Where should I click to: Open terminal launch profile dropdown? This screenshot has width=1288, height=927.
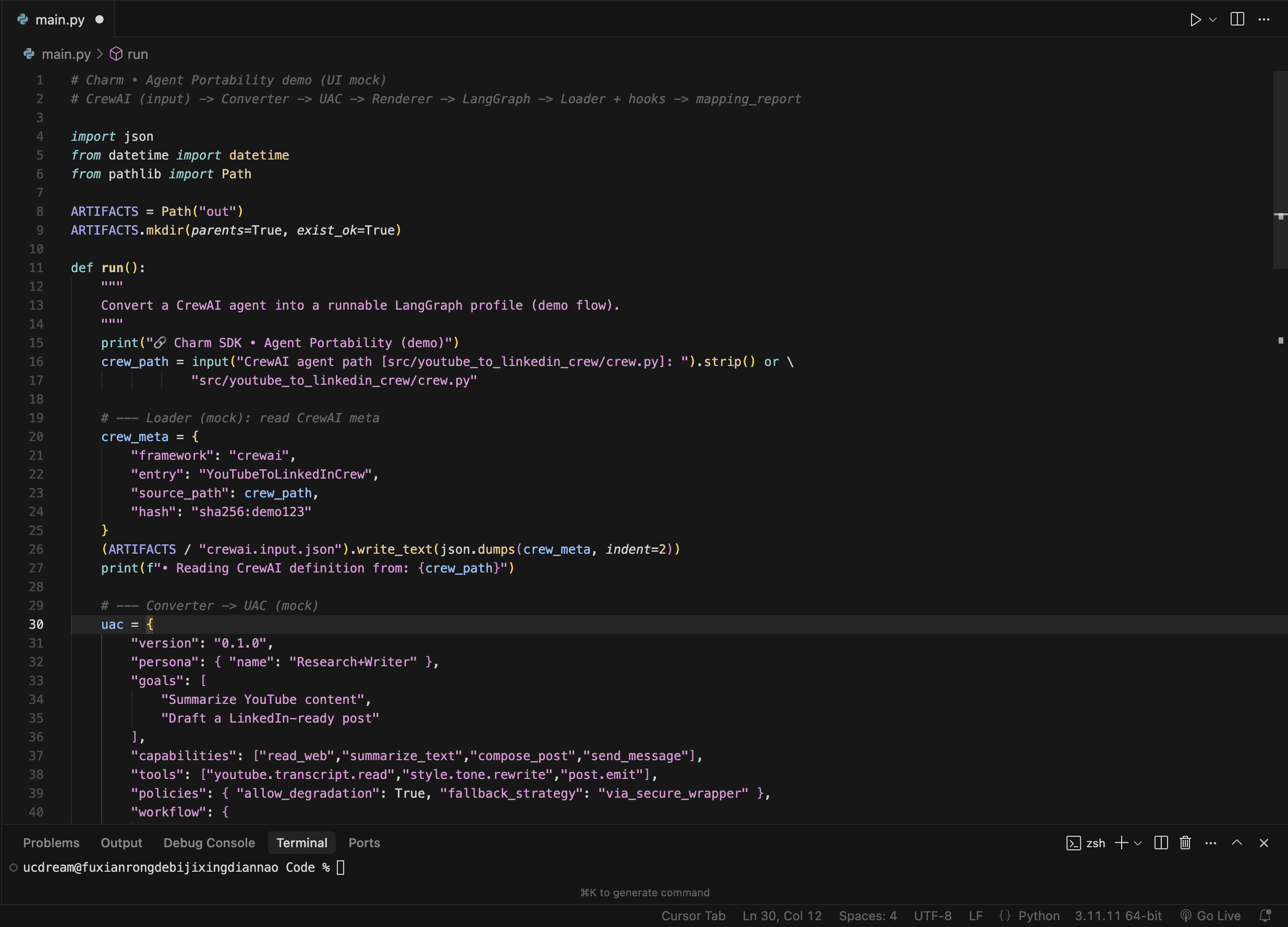[x=1137, y=843]
